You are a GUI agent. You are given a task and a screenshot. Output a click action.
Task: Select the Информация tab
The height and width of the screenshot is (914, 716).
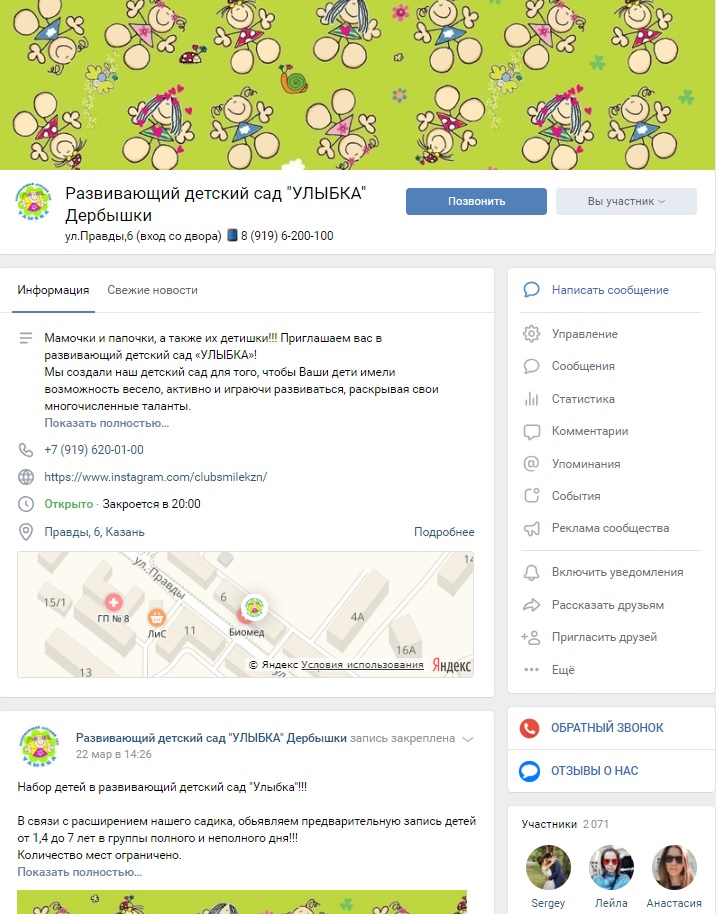53,290
